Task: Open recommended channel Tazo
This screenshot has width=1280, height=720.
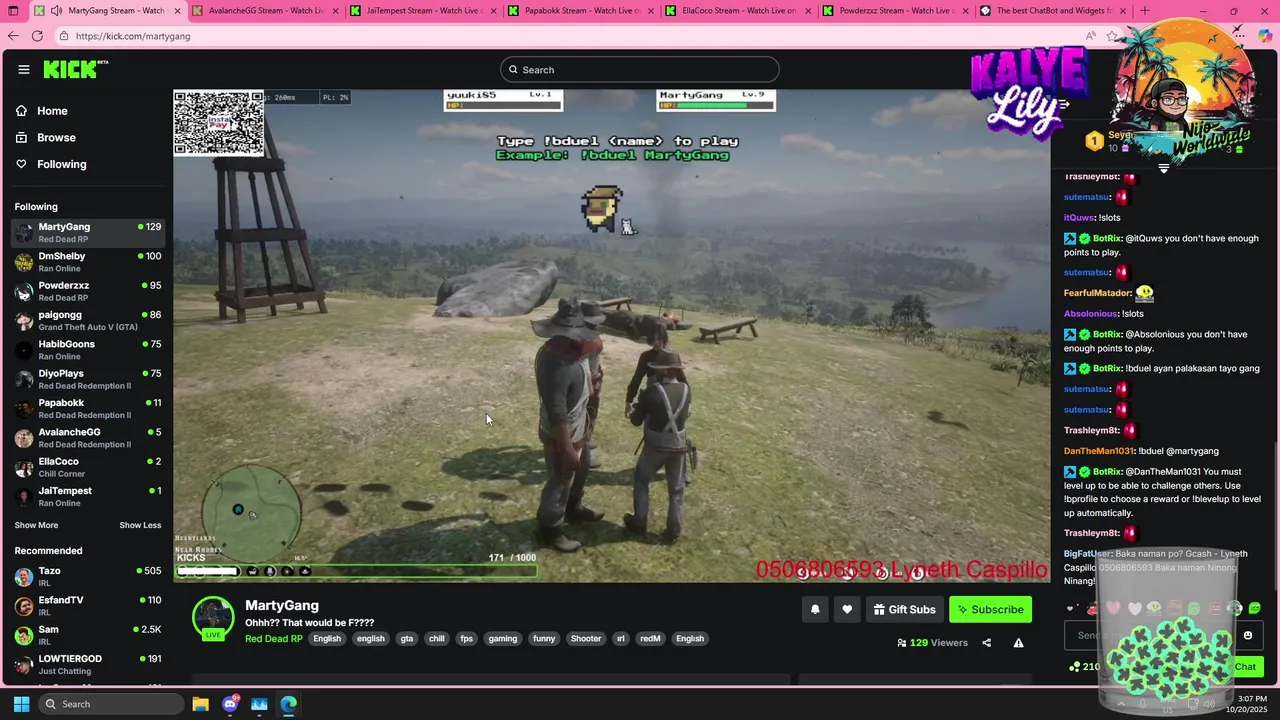Action: [87, 576]
